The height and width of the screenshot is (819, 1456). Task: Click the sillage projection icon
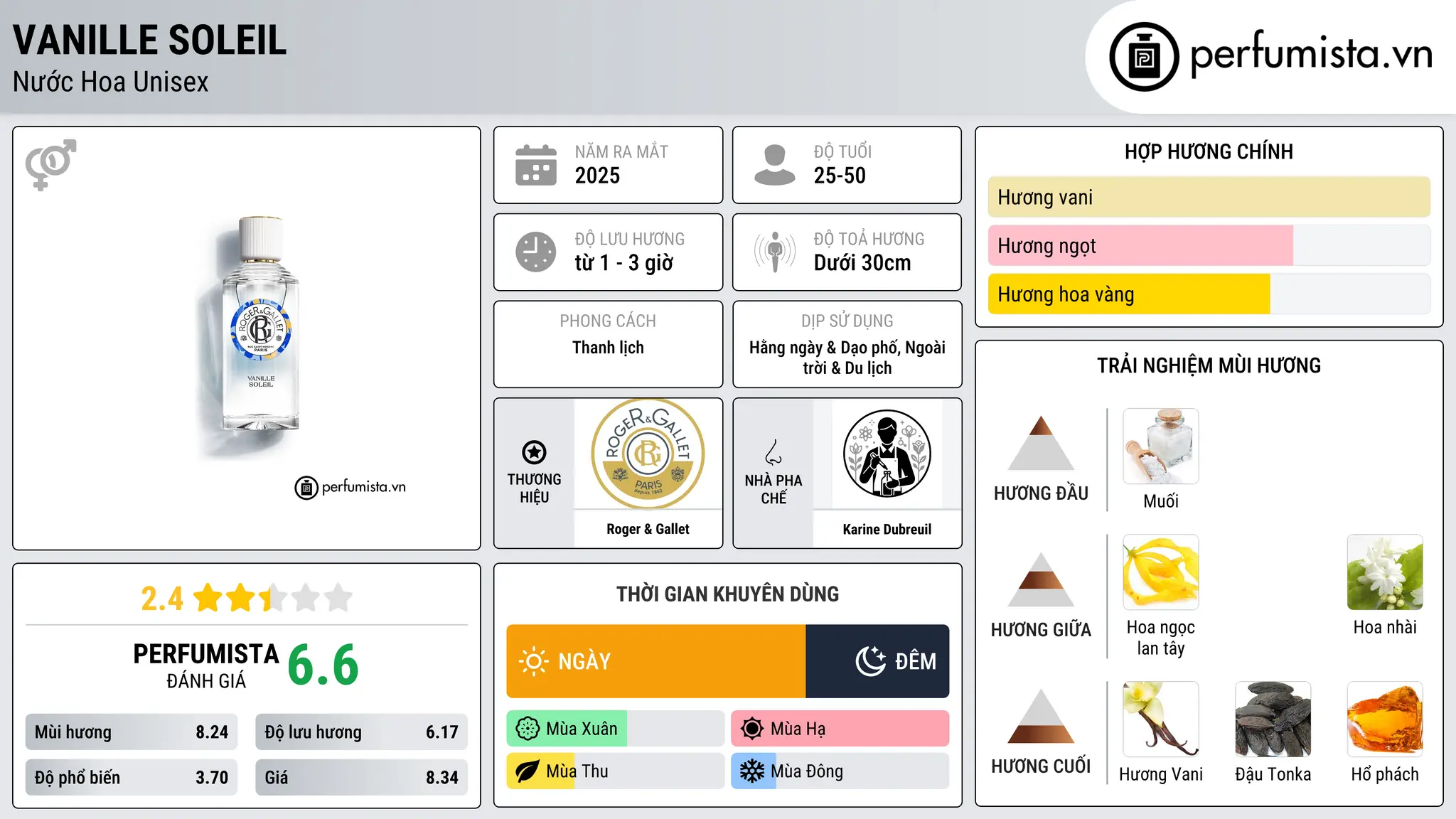(775, 252)
